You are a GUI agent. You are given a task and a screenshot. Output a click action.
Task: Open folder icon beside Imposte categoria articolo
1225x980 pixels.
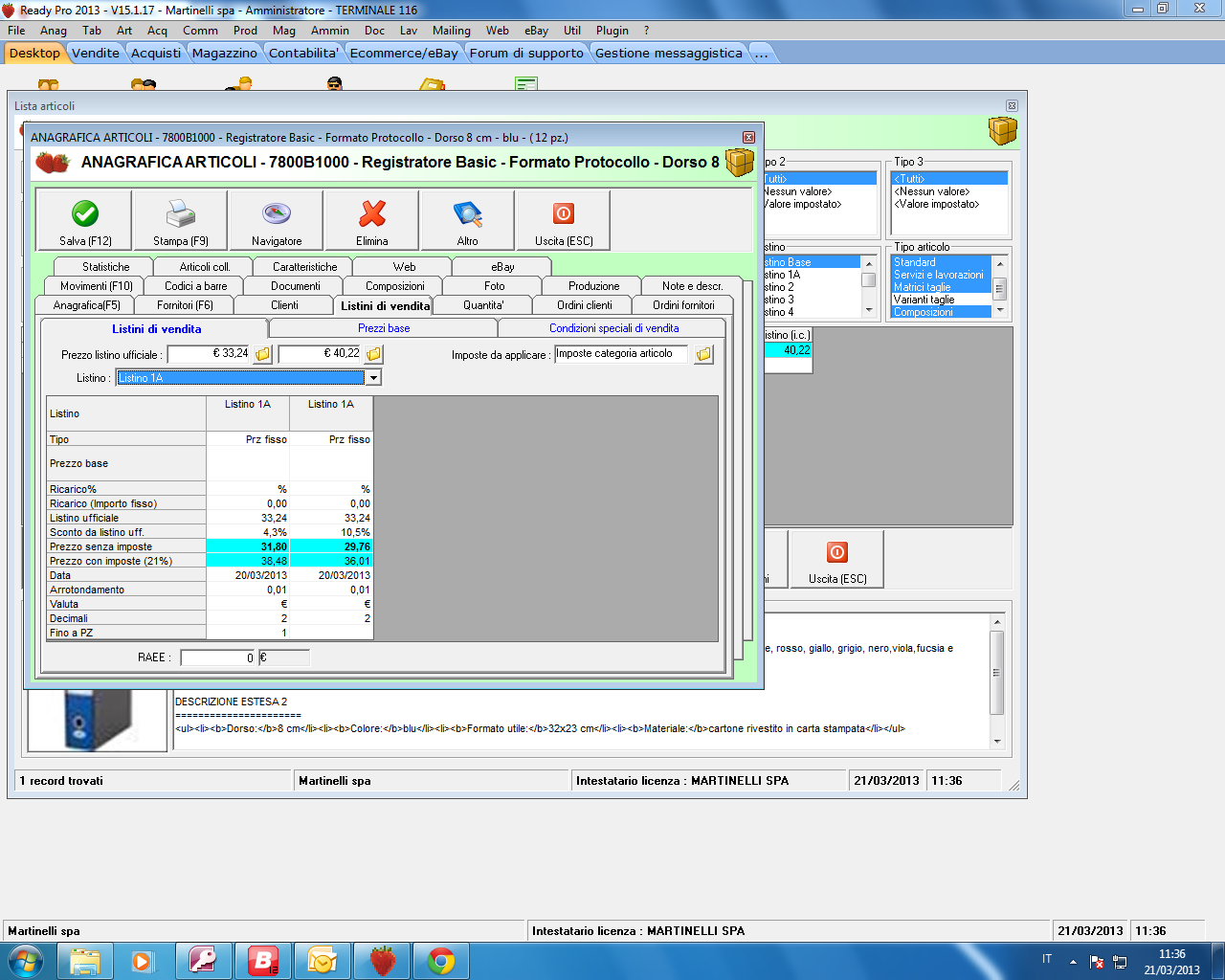pos(703,354)
